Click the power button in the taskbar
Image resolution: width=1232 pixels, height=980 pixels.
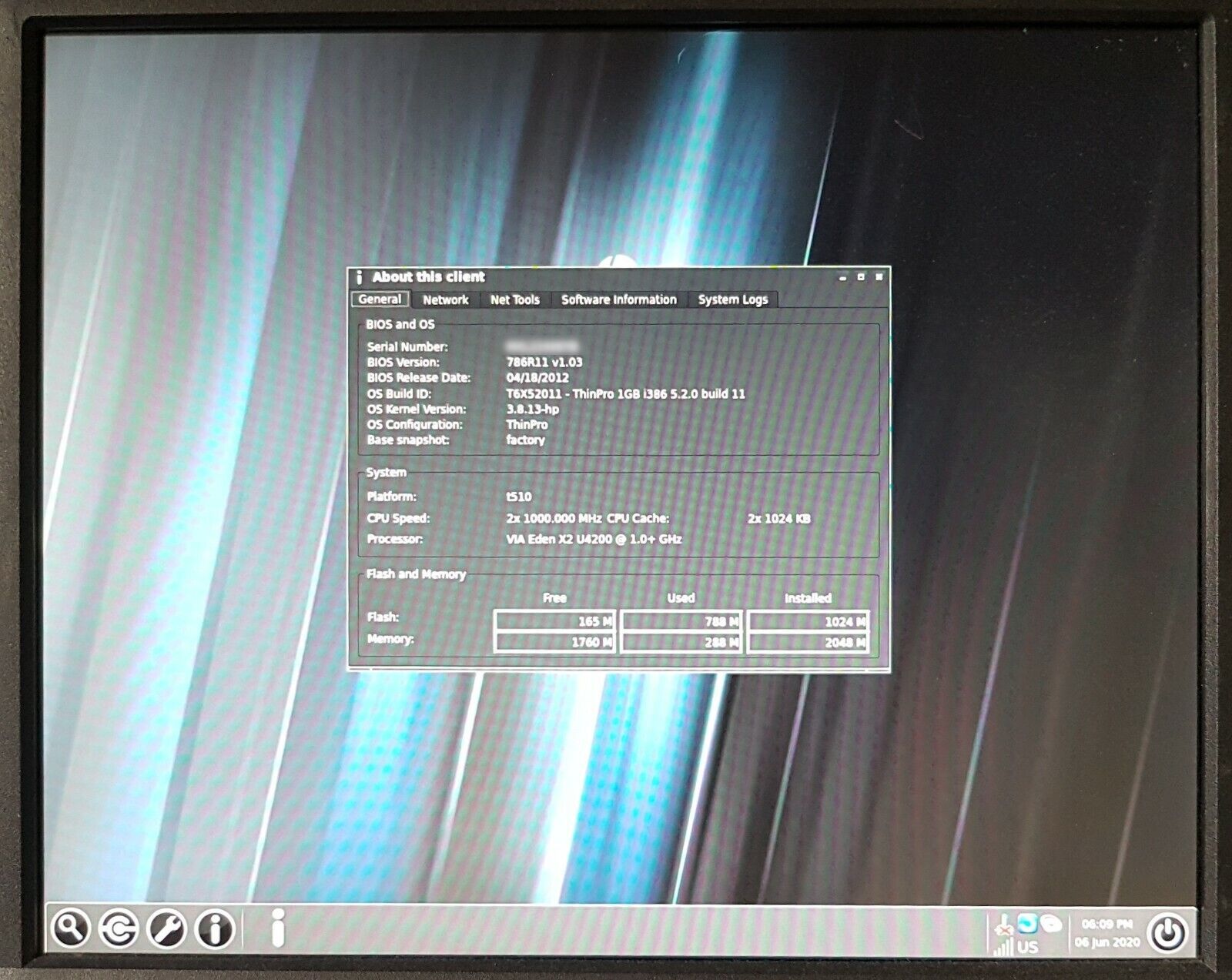[x=1168, y=932]
